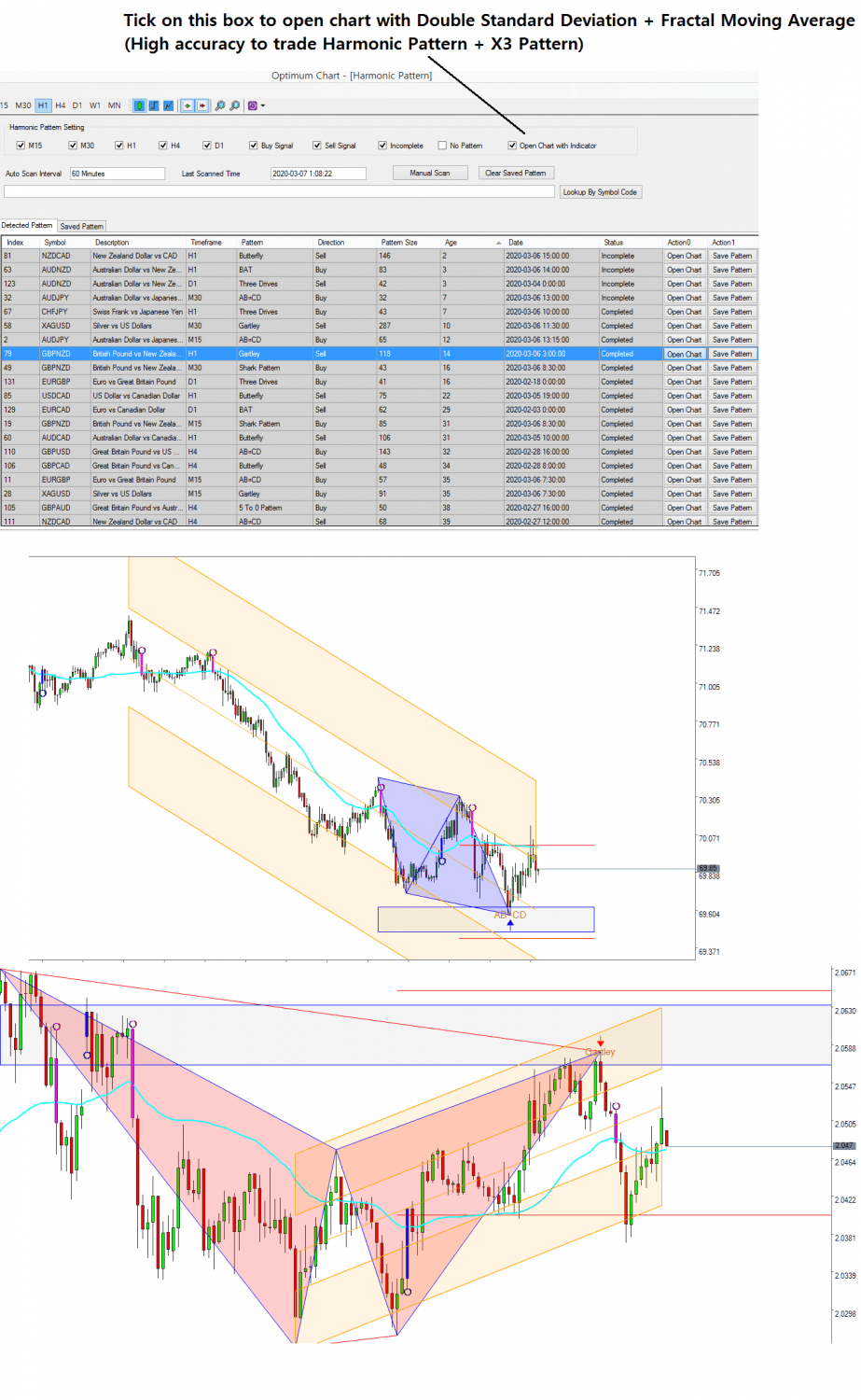Switch to bar chart style icon
The height and width of the screenshot is (1400, 861).
pyautogui.click(x=152, y=105)
